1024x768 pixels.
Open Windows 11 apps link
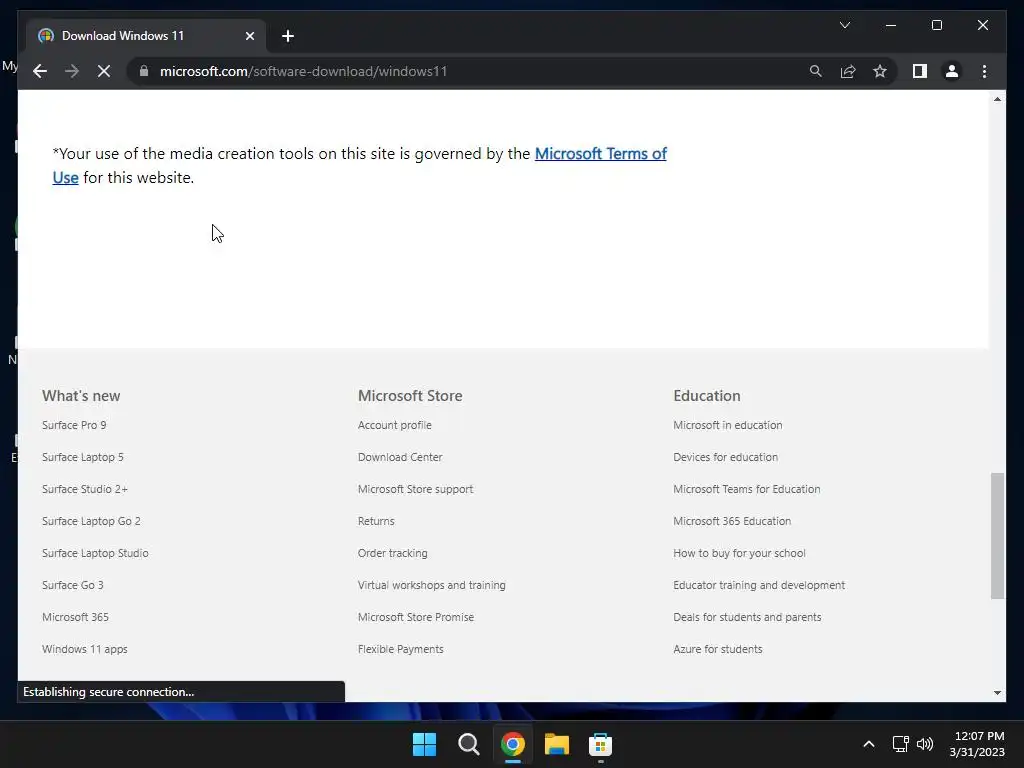(x=85, y=649)
